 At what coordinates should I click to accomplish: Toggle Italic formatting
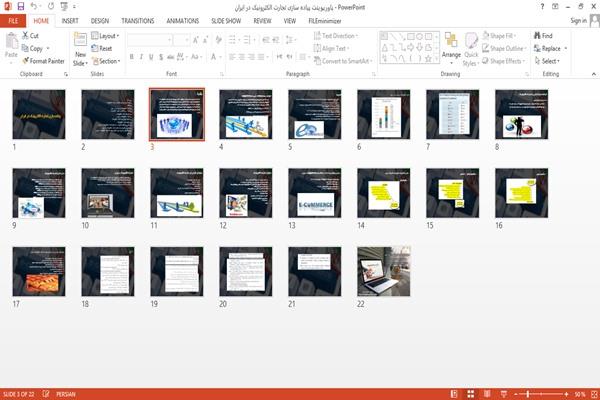tap(141, 57)
